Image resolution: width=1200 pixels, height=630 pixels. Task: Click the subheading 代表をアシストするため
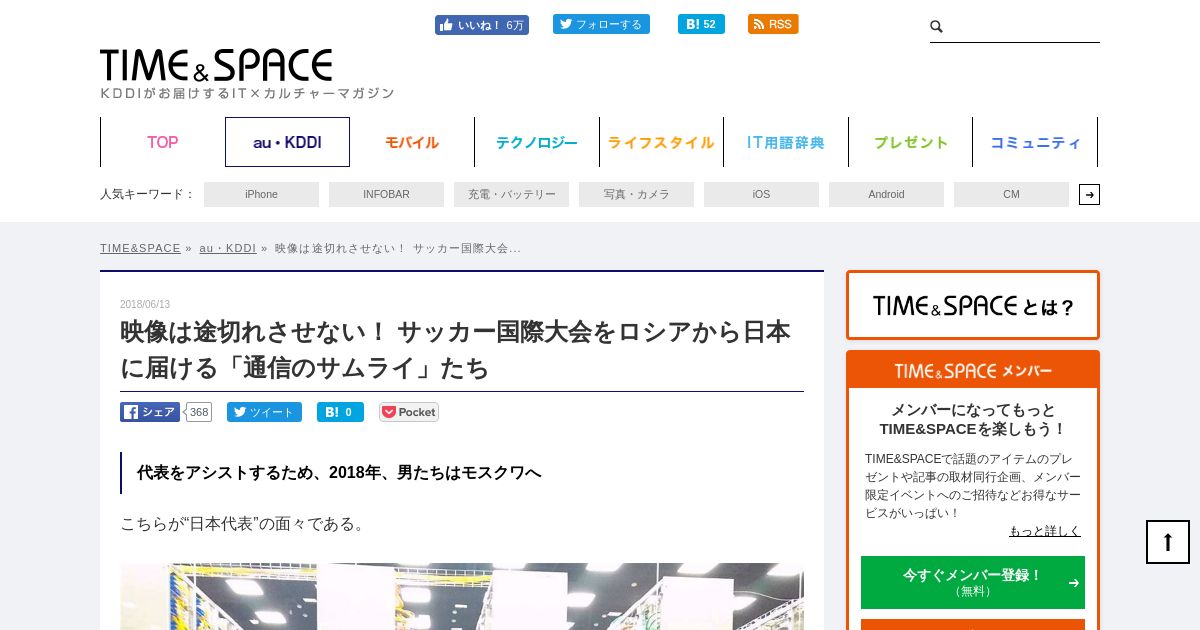(339, 472)
